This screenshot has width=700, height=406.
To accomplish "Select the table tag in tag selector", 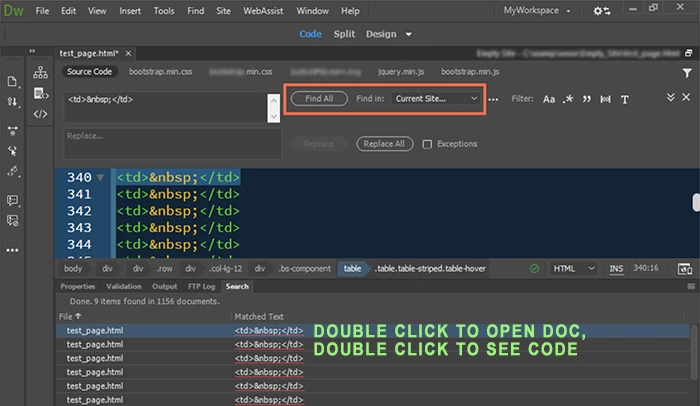I will (352, 268).
